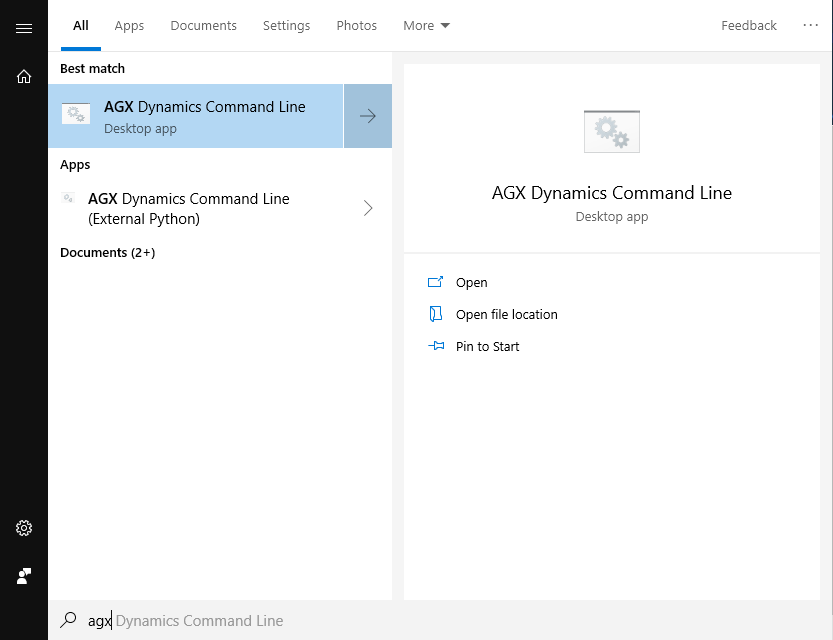Switch to the Apps tab
This screenshot has height=640, width=833.
[129, 26]
